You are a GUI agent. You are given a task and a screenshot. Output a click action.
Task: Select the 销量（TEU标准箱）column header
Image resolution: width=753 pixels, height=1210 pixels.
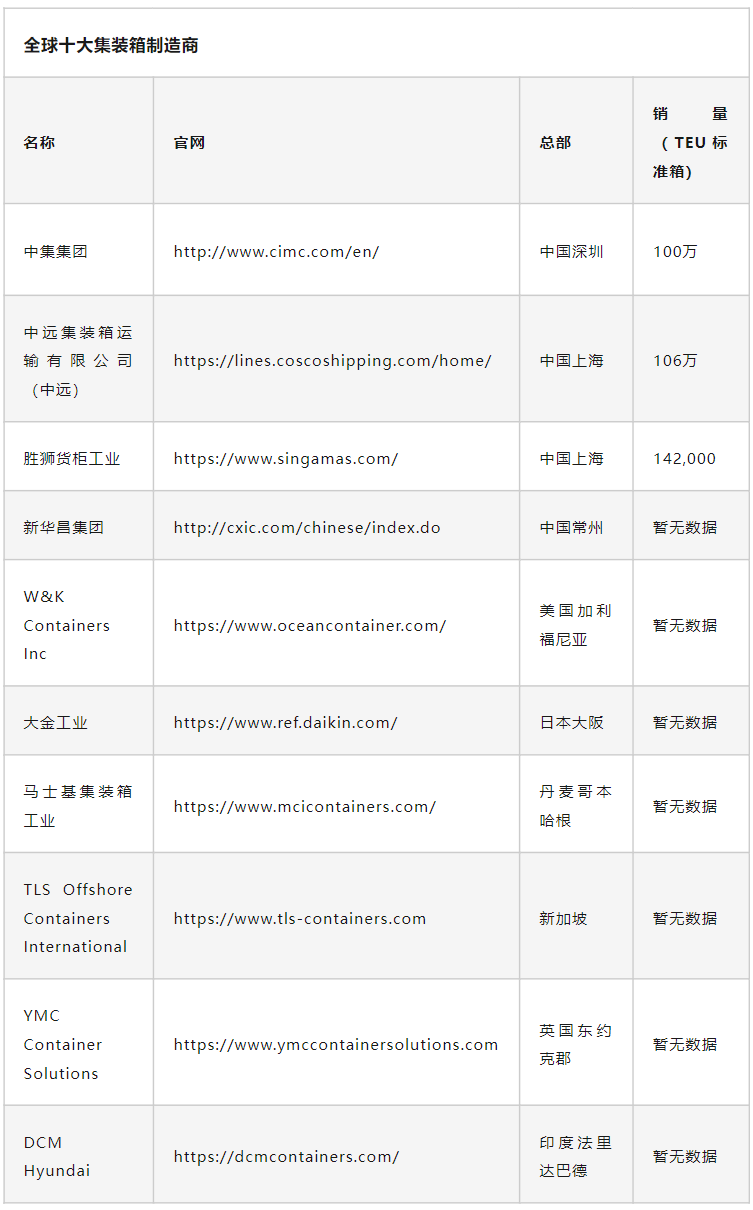click(x=690, y=142)
